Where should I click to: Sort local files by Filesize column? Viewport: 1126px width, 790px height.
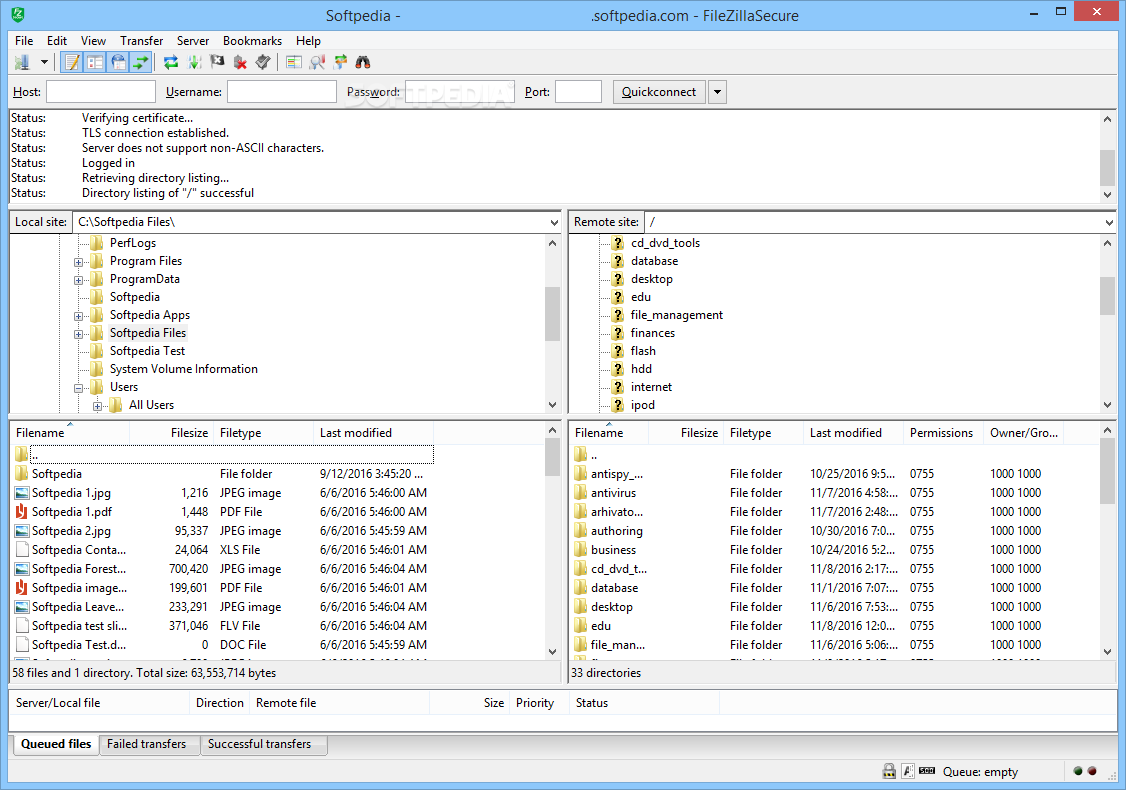tap(172, 433)
